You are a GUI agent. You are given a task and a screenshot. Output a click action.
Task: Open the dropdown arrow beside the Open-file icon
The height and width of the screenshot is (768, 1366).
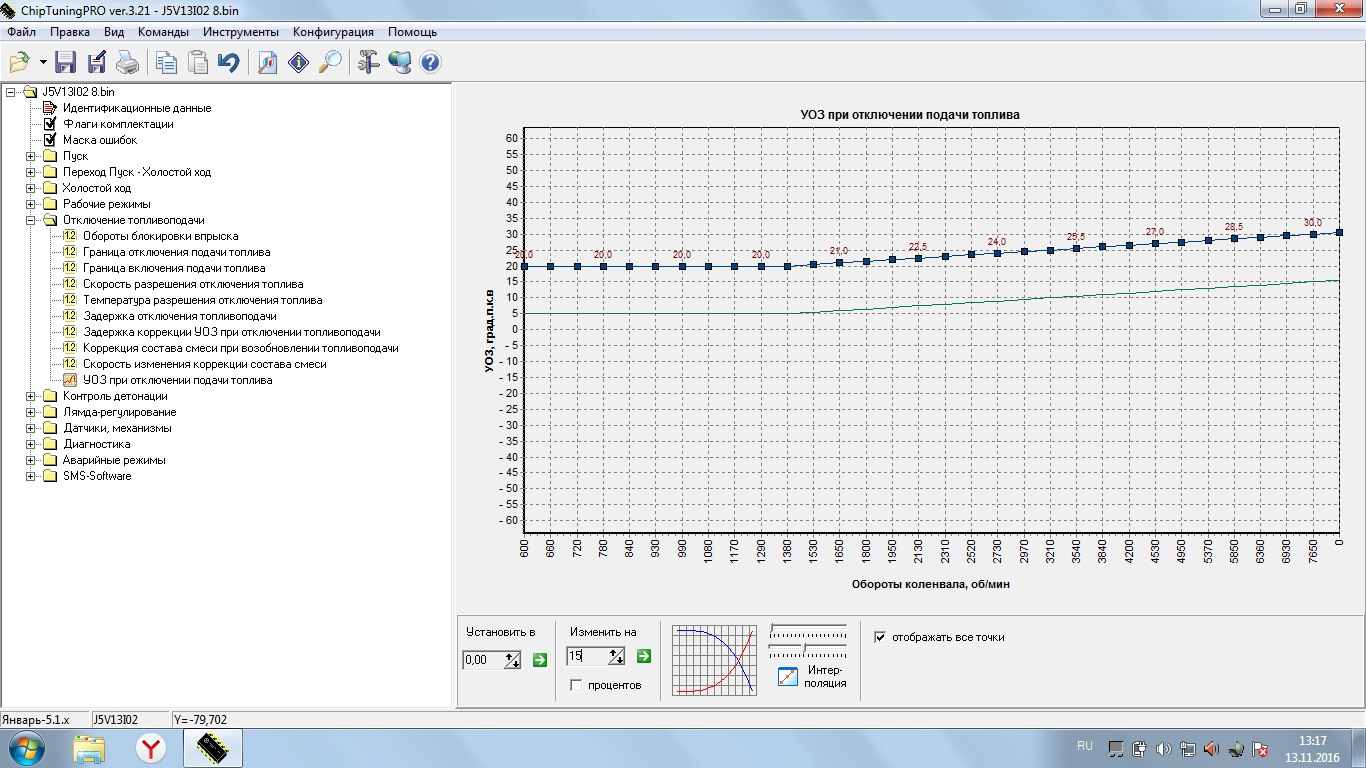tap(43, 63)
